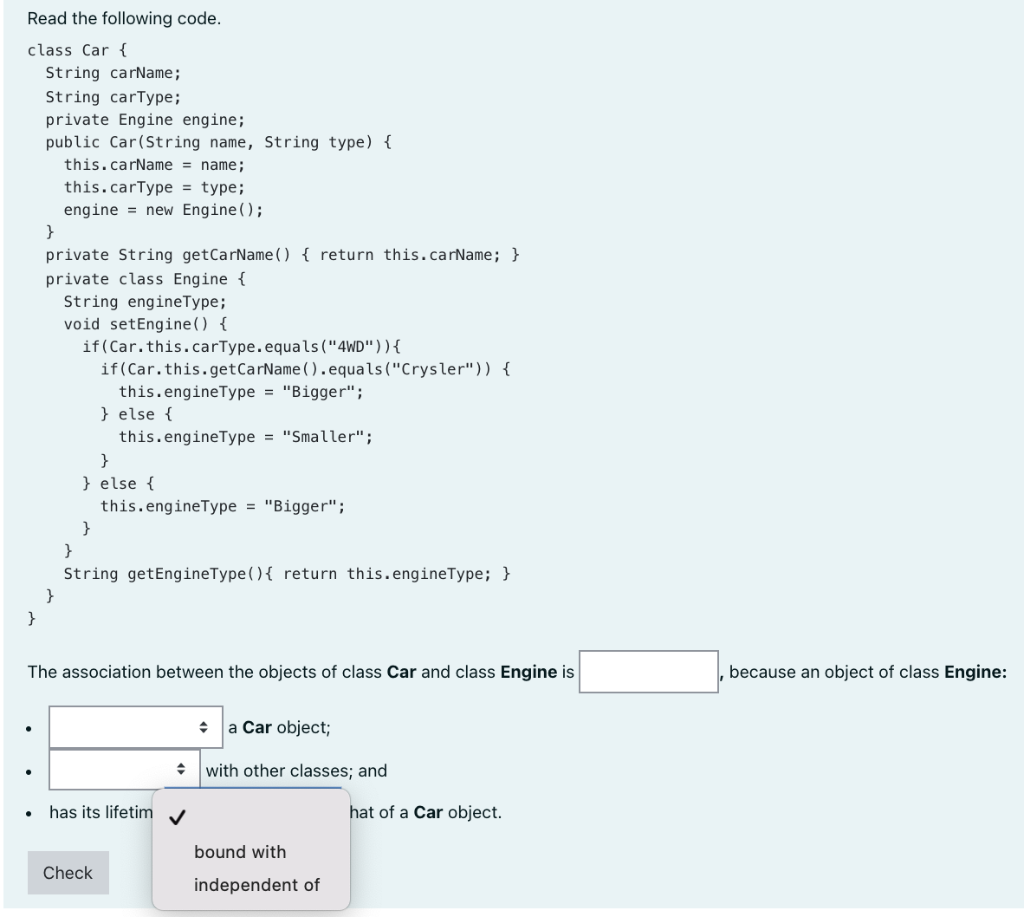The image size is (1024, 917).
Task: Select "bound with" from the open menu
Action: pos(240,852)
